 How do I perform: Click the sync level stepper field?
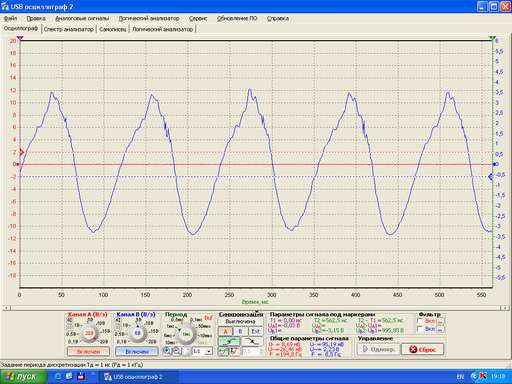pos(252,351)
